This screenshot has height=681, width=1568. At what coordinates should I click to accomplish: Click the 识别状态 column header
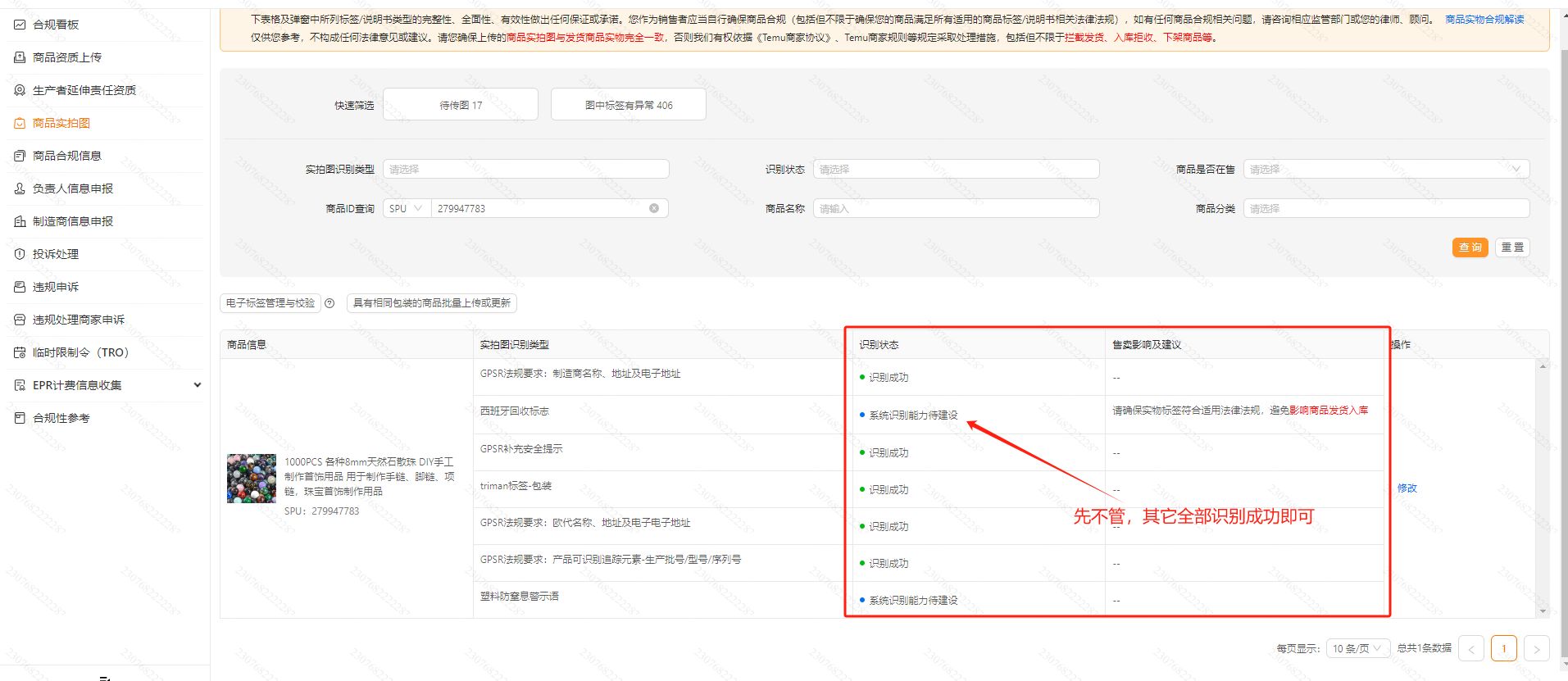[879, 345]
